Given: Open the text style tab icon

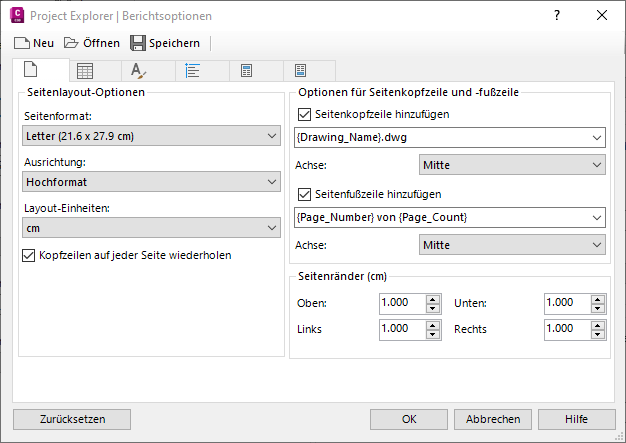Looking at the screenshot, I should click(138, 70).
